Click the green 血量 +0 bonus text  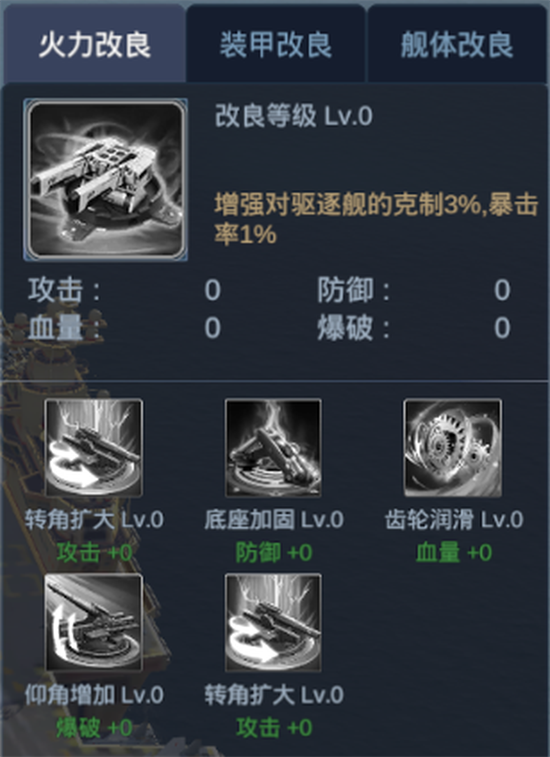point(454,552)
